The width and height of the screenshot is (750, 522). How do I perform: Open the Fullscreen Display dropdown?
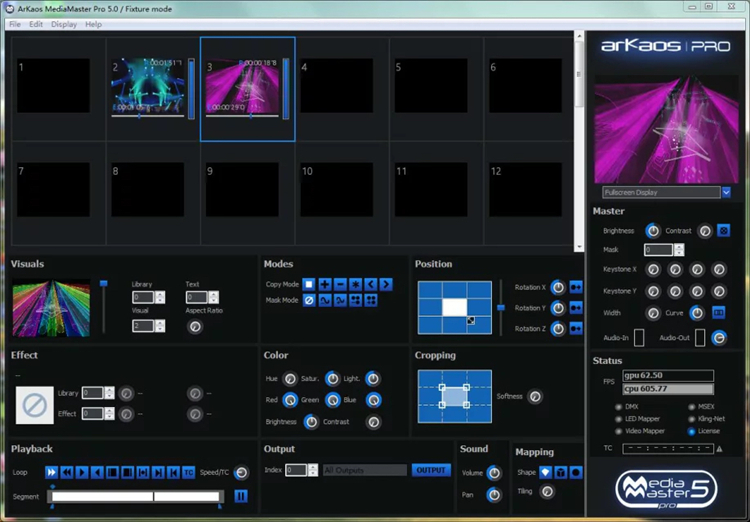click(x=726, y=192)
